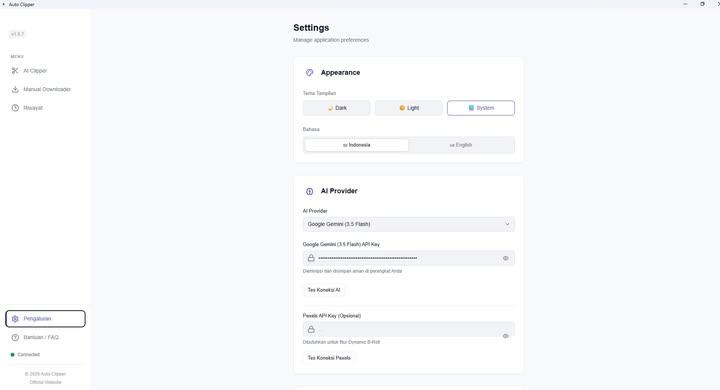Switch theme to Dark
720x390 pixels.
point(337,108)
